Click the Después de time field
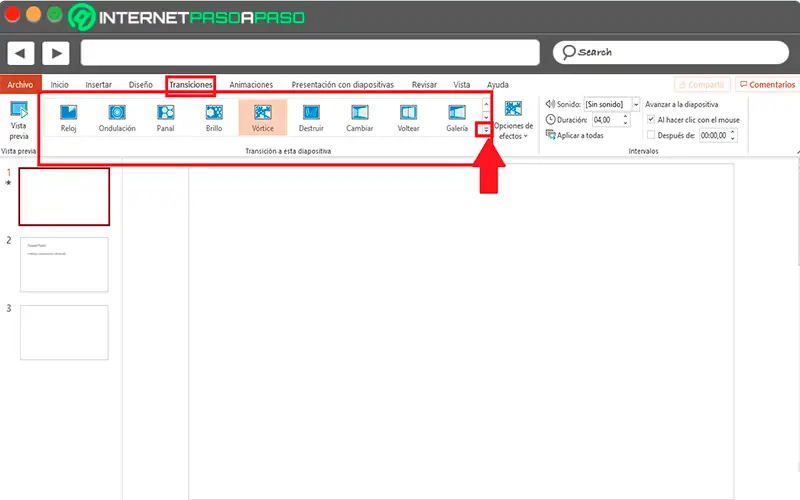800x500 pixels. [x=714, y=135]
